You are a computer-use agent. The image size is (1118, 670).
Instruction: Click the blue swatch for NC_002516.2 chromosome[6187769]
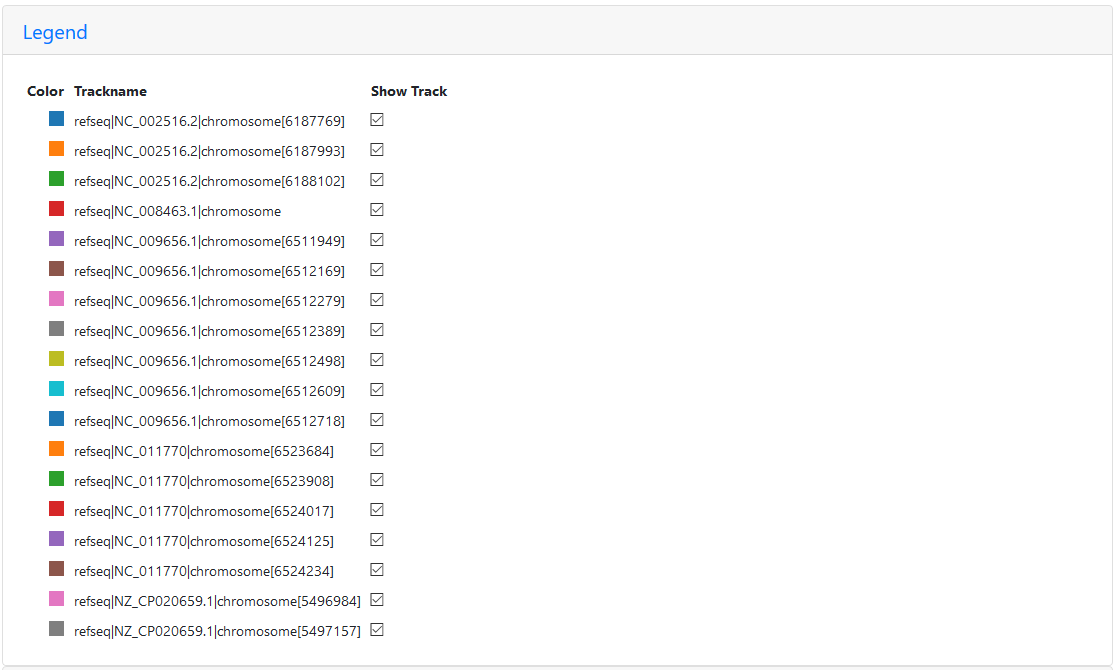pos(56,118)
